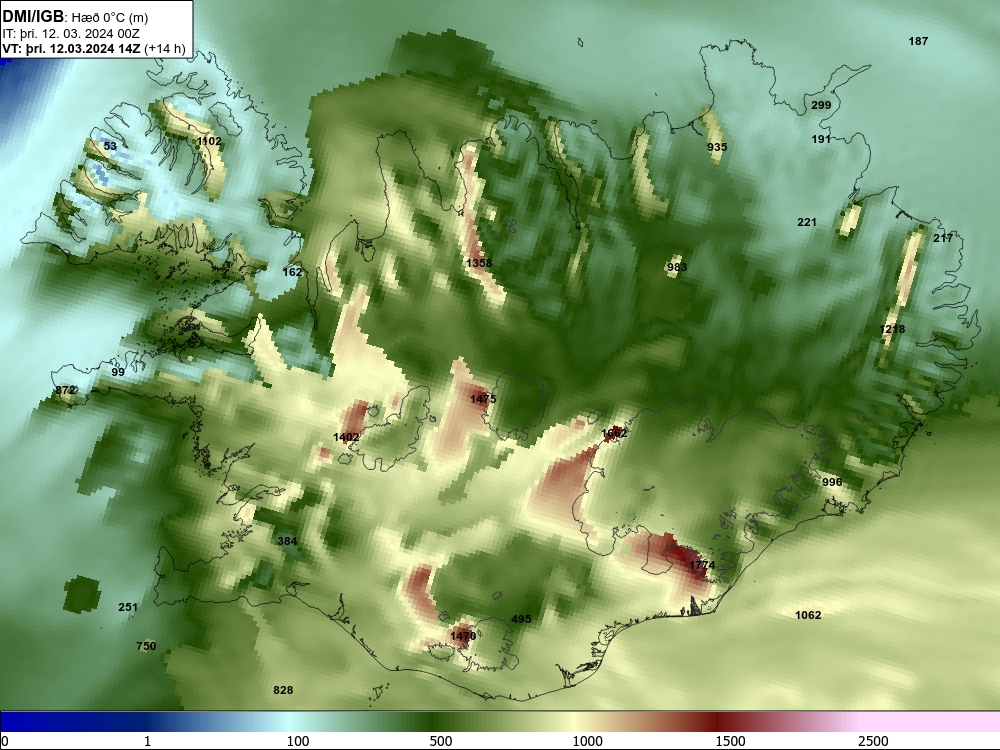The image size is (1000, 750).
Task: Click the color scale label 1
Action: pyautogui.click(x=147, y=741)
